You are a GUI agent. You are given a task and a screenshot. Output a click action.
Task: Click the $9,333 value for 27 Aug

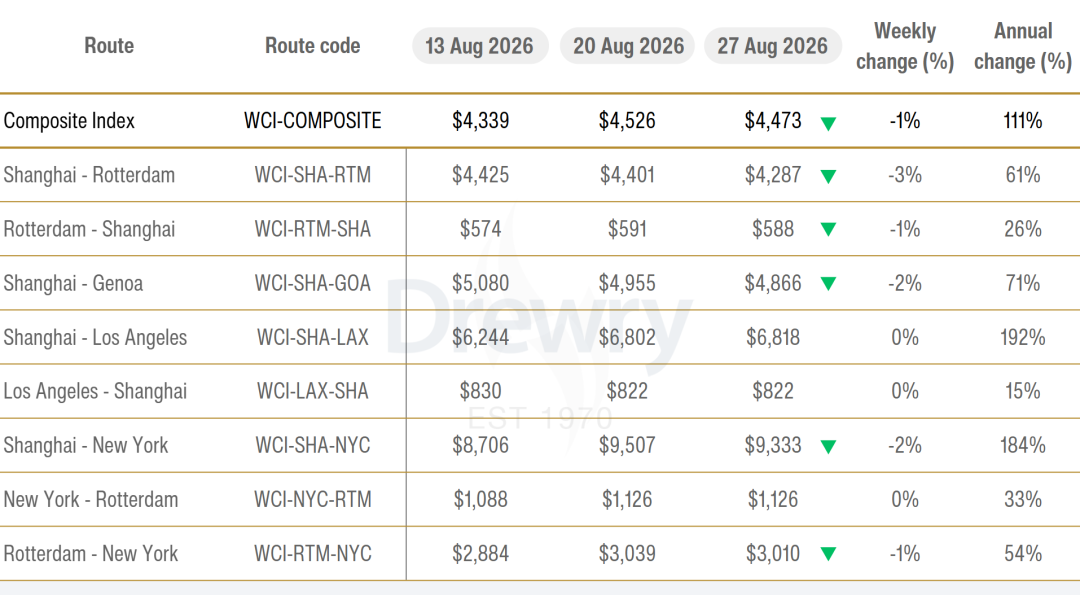click(x=773, y=446)
